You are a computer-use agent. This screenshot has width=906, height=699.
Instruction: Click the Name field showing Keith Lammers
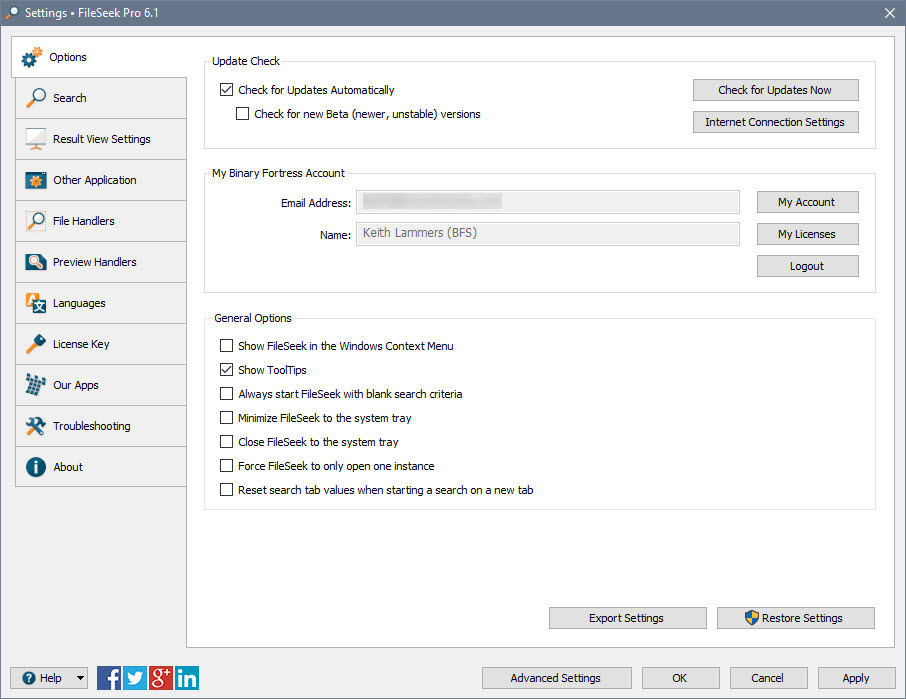click(547, 233)
